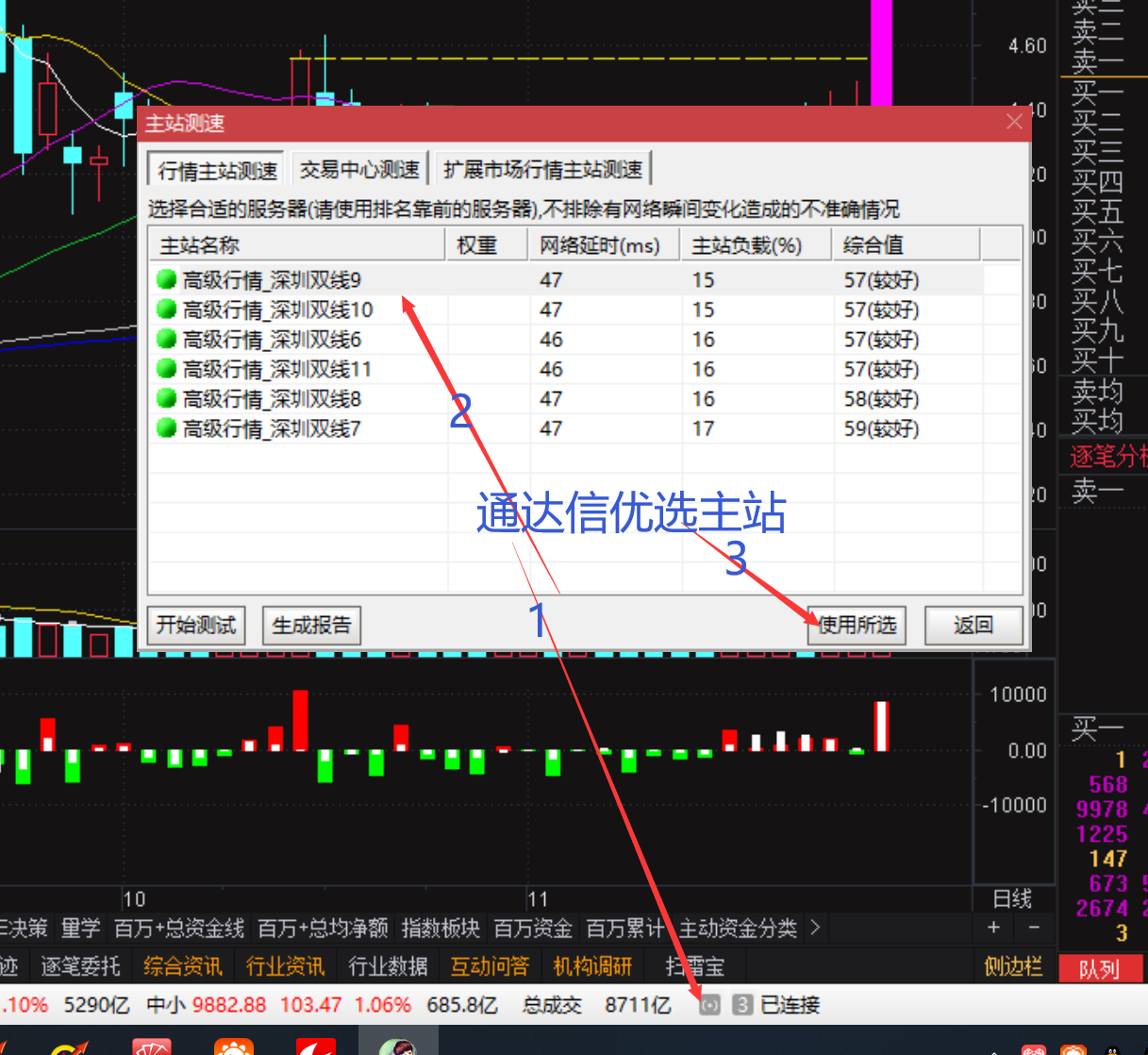Image resolution: width=1148 pixels, height=1055 pixels.
Task: Close the 主站测速 dialog
Action: point(1014,122)
